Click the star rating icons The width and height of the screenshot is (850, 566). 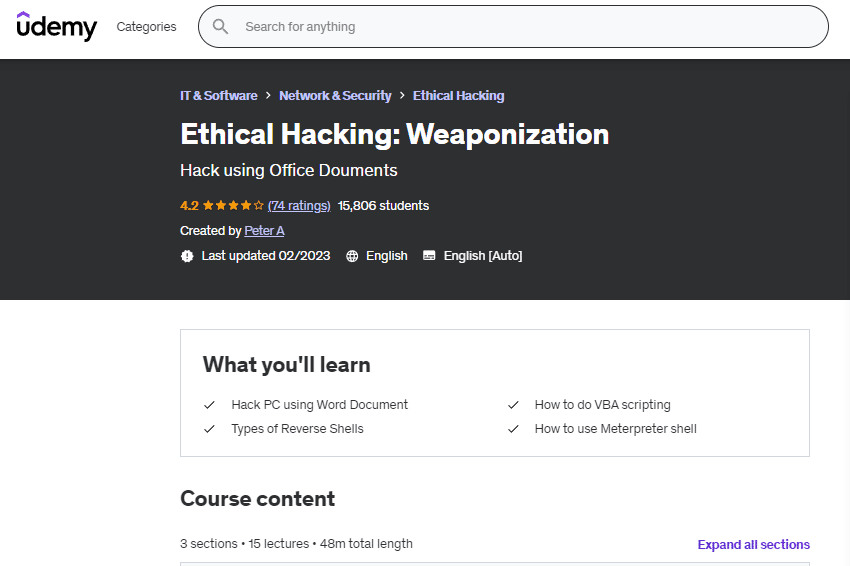coord(233,206)
